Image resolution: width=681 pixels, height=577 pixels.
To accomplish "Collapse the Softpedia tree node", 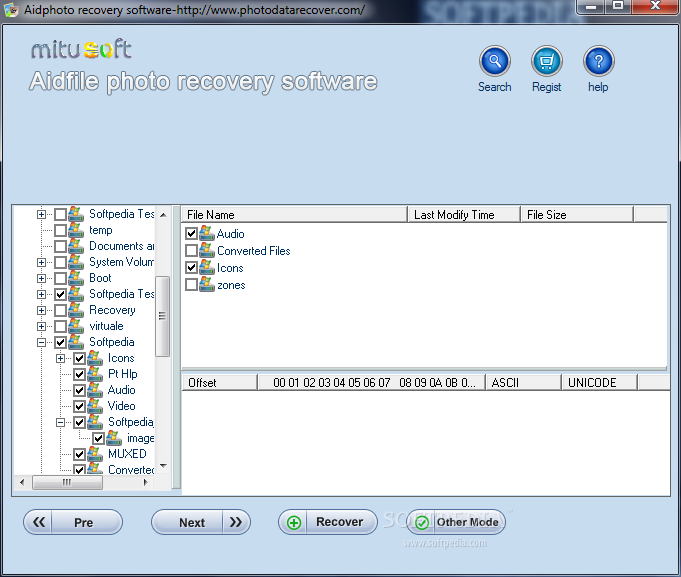I will [41, 343].
